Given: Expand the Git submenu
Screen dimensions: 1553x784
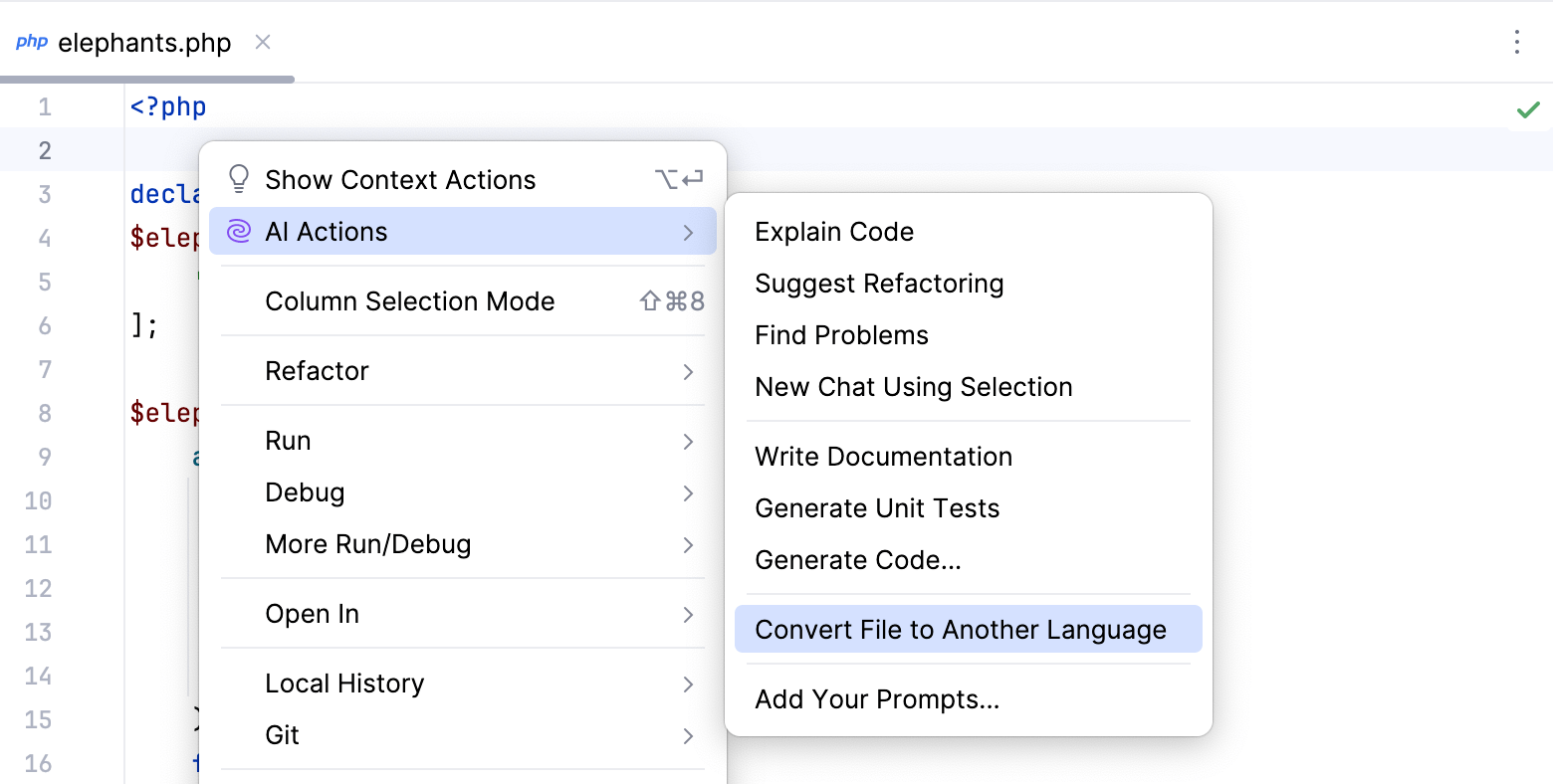Looking at the screenshot, I should click(x=282, y=734).
